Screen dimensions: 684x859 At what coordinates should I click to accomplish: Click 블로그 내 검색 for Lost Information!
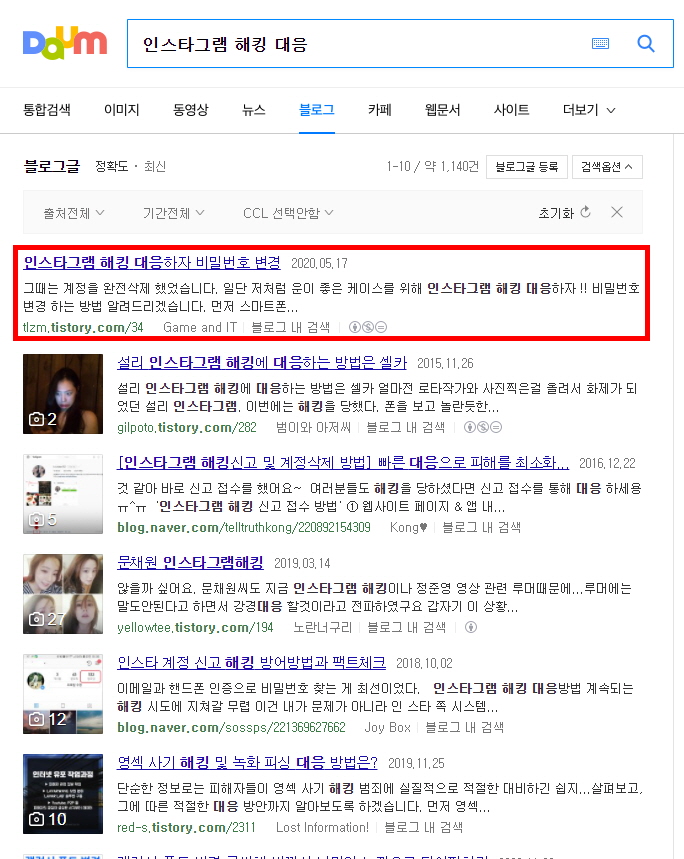tap(423, 828)
